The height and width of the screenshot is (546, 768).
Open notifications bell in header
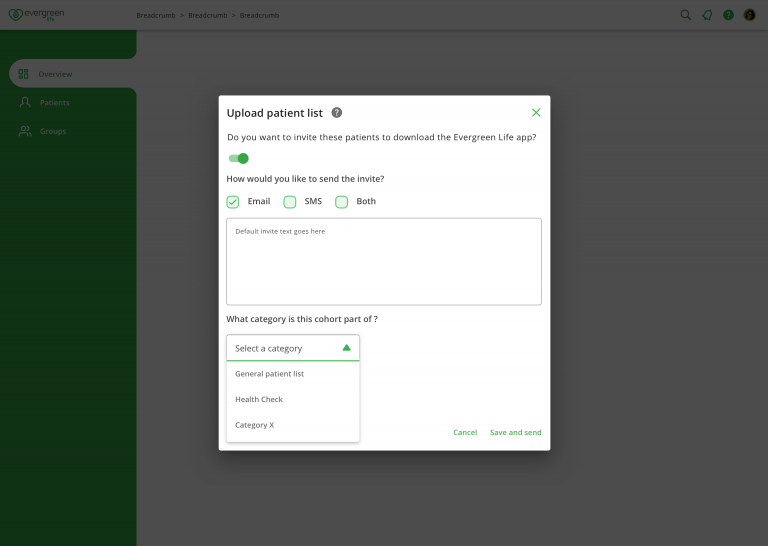click(707, 15)
